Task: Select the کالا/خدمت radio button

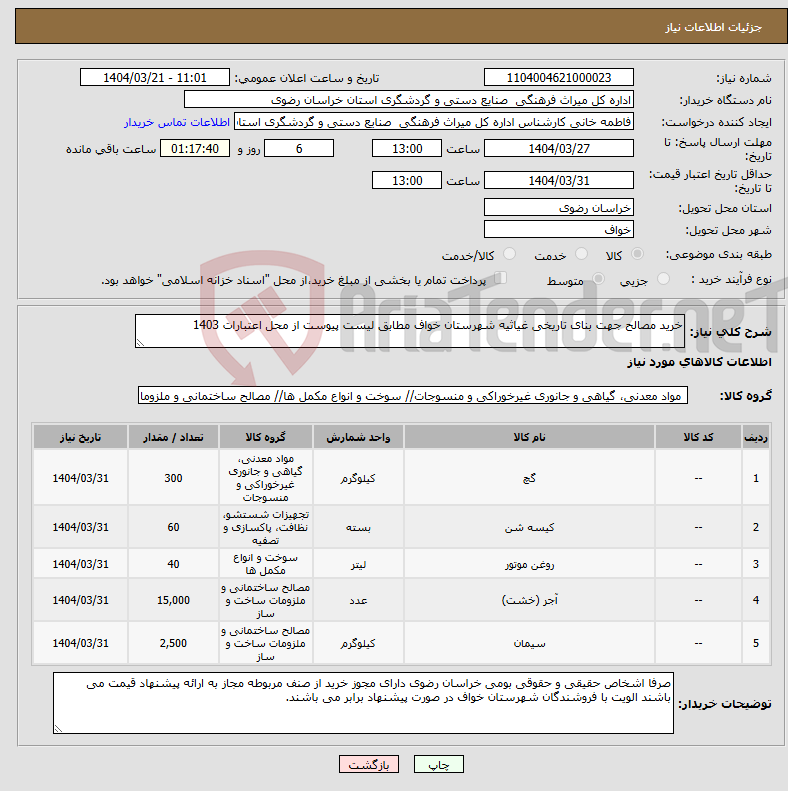Action: (x=510, y=254)
